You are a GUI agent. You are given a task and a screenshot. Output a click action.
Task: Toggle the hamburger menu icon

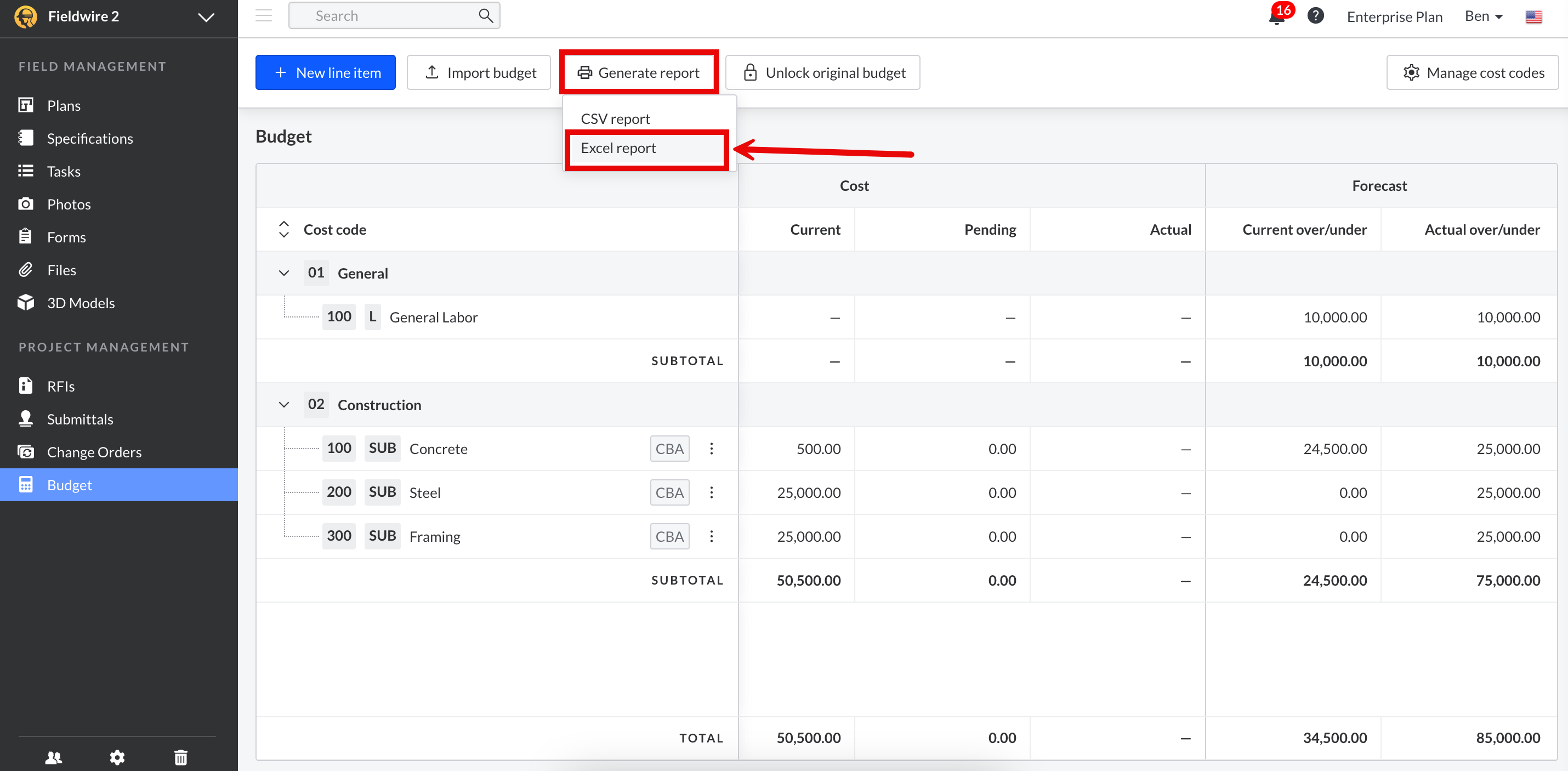[264, 16]
